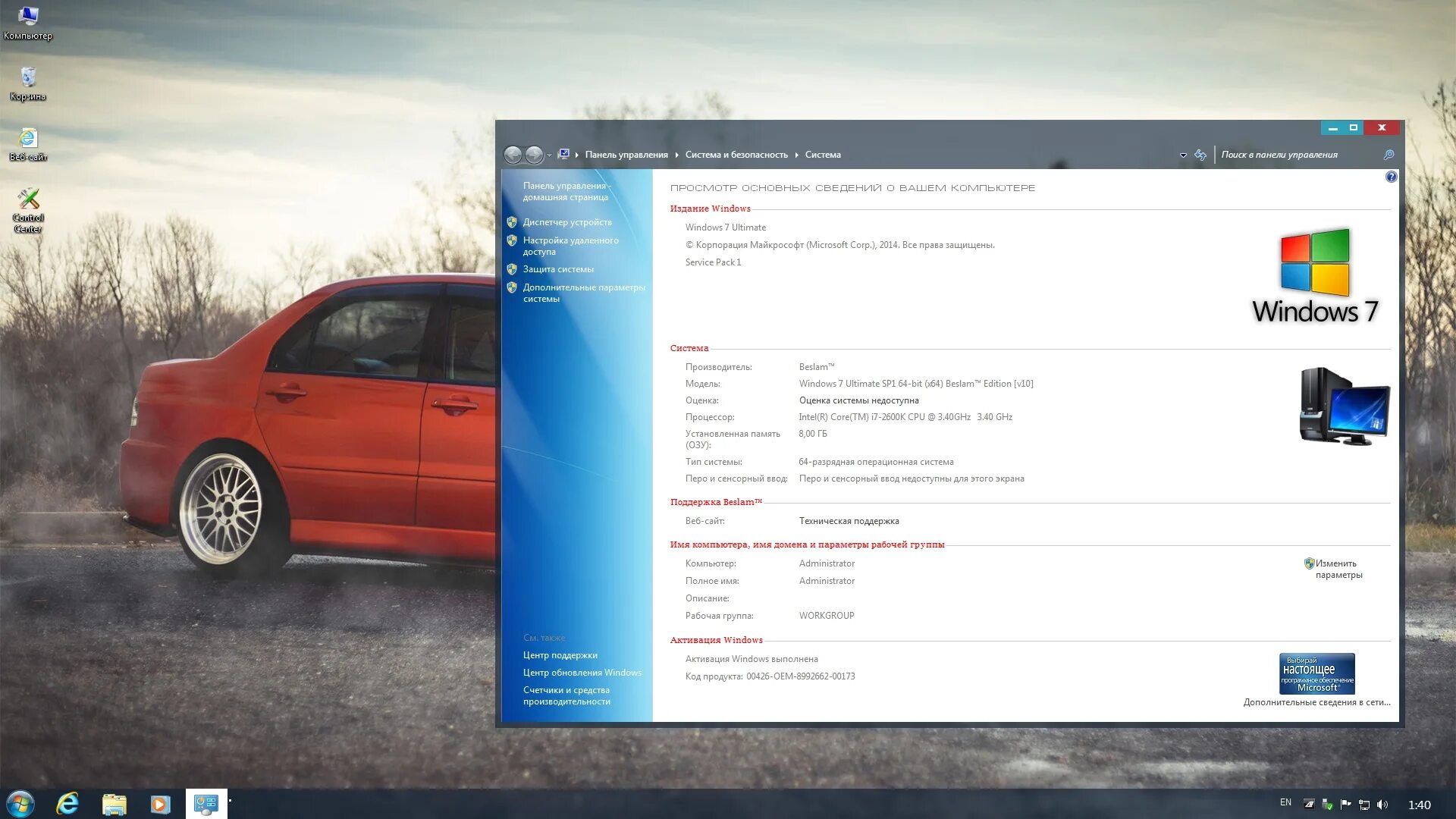Click the search magnifier icon
1456x819 pixels.
(x=1389, y=155)
